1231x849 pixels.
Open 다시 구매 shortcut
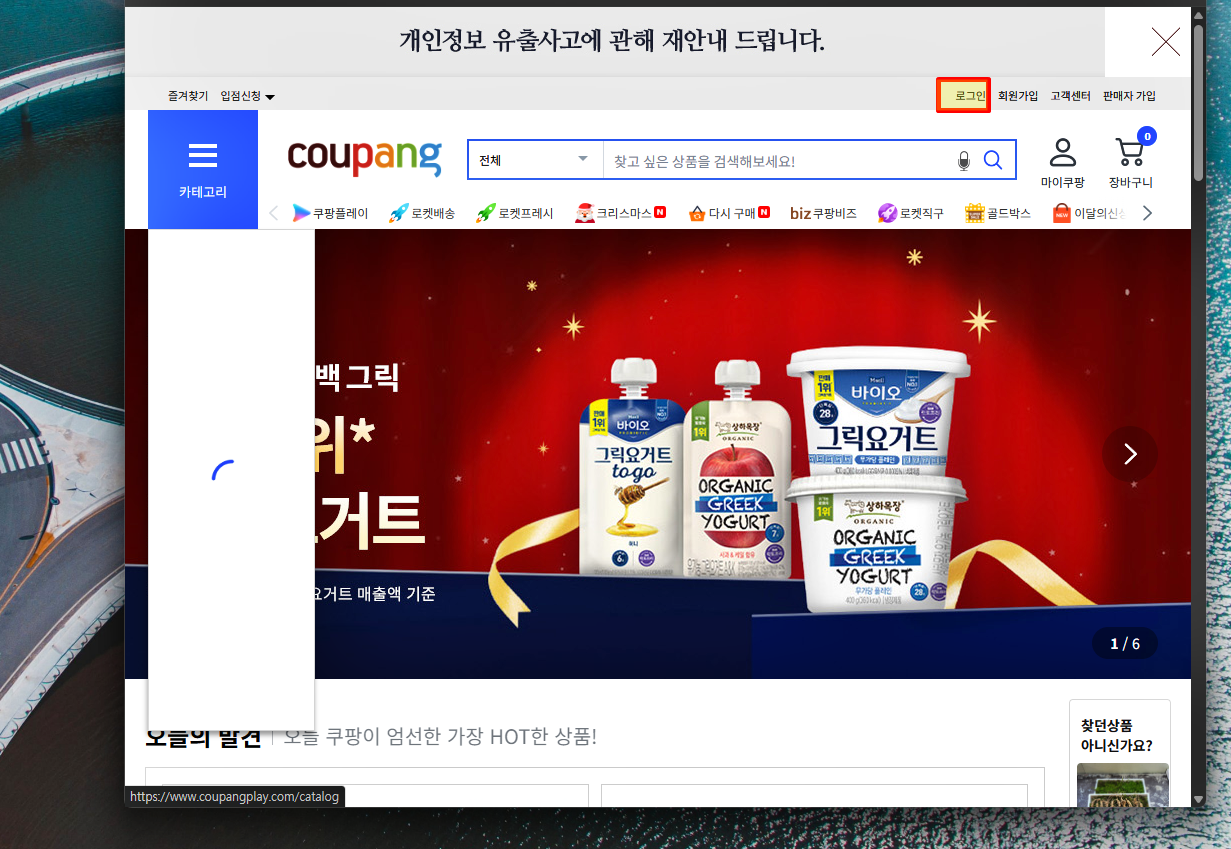729,213
